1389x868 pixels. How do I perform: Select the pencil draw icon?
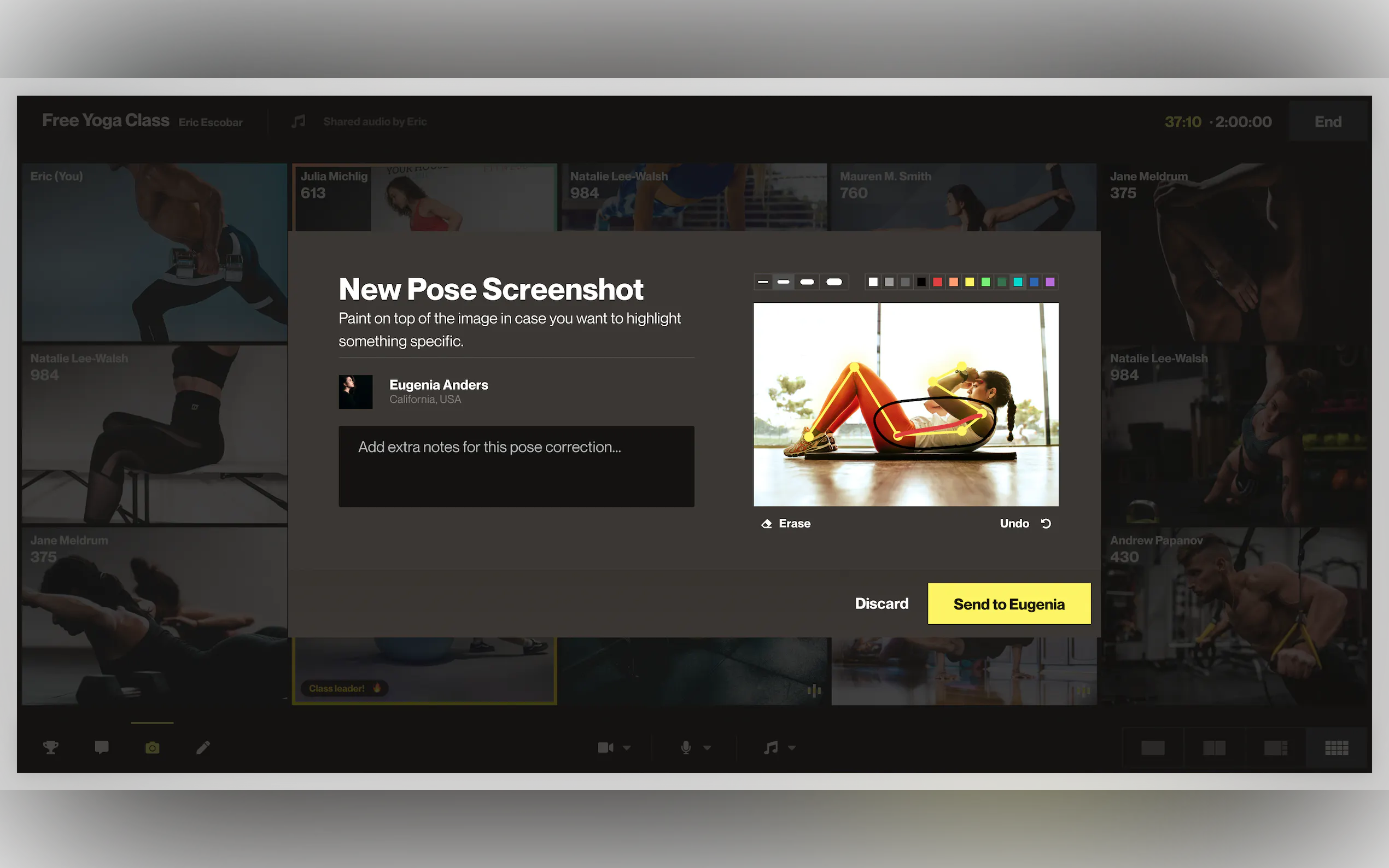point(203,747)
